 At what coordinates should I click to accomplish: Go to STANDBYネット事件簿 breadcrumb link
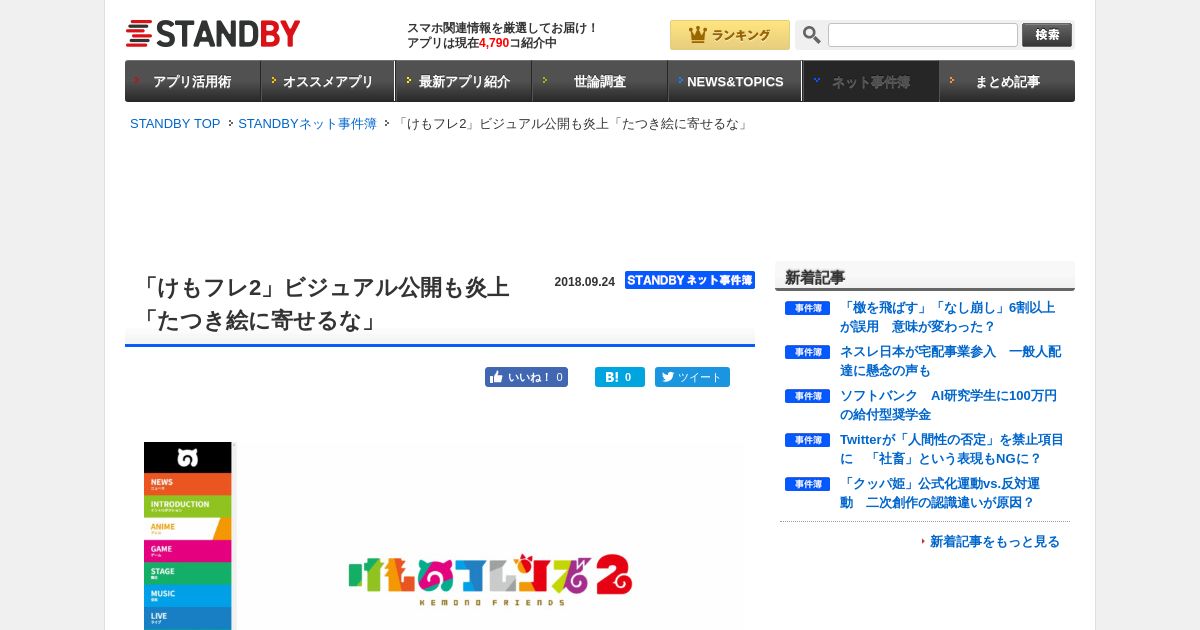(307, 124)
